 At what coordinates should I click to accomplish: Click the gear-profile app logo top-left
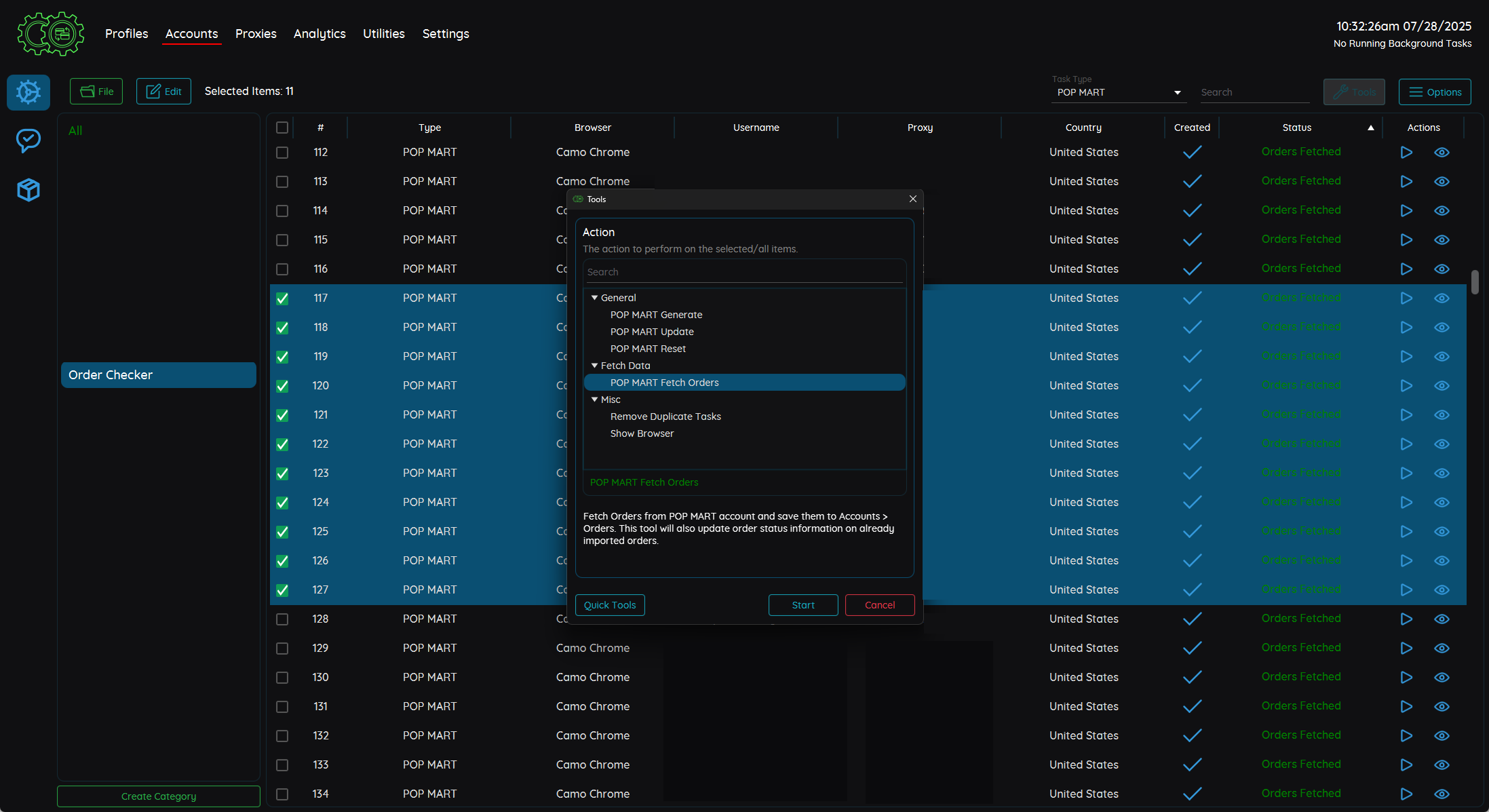coord(50,33)
